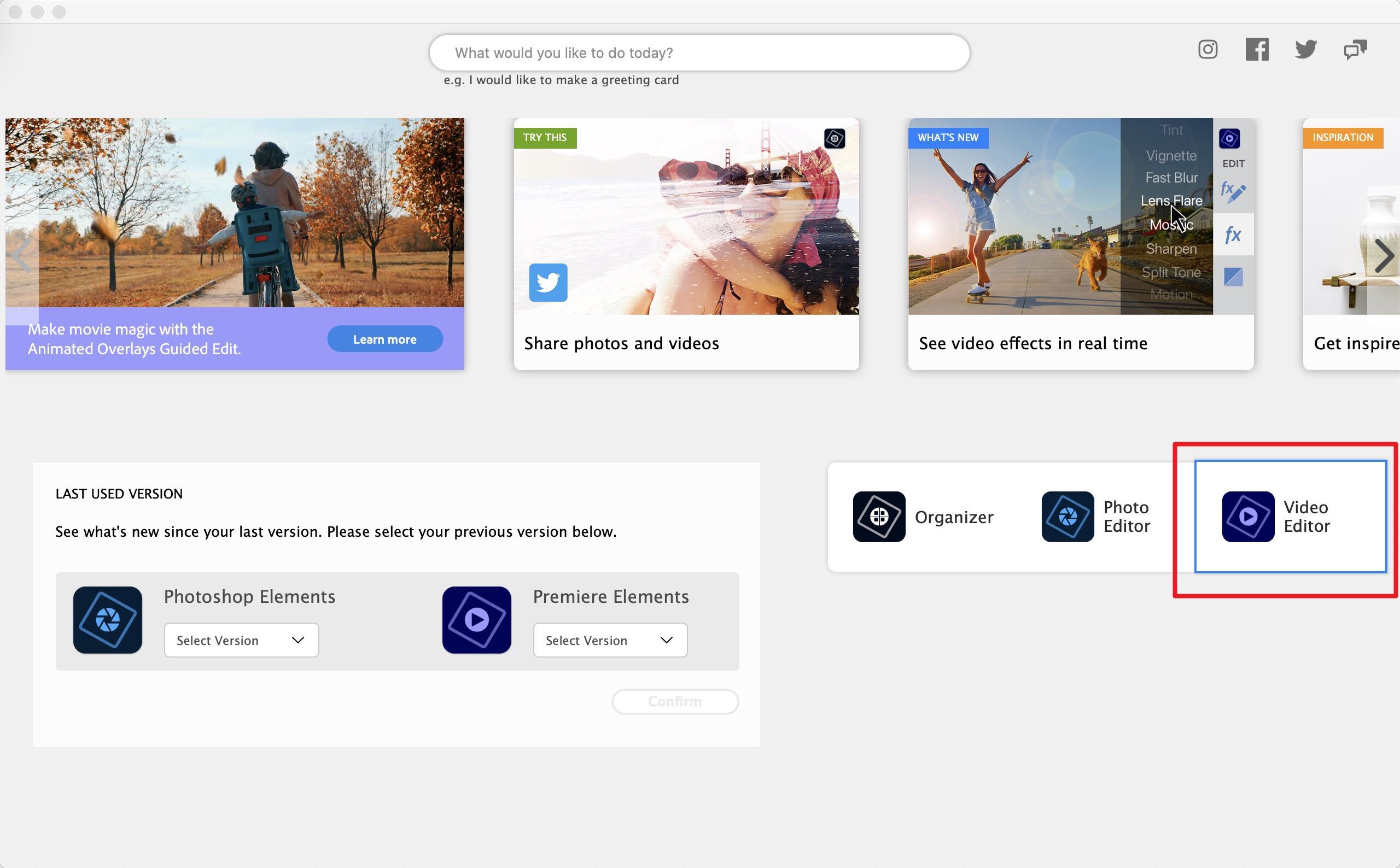This screenshot has height=868, width=1400.
Task: Click the red window close button
Action: coord(15,11)
